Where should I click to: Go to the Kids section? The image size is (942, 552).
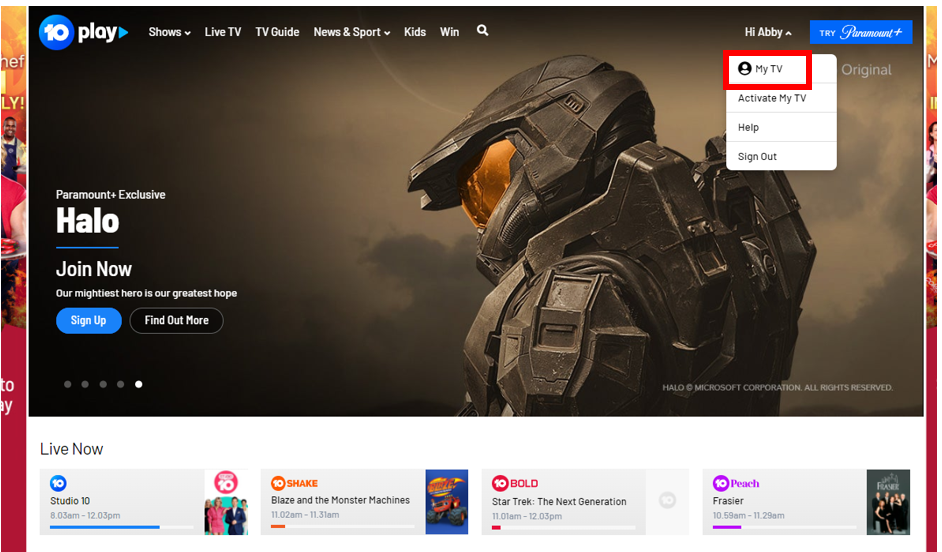point(415,32)
